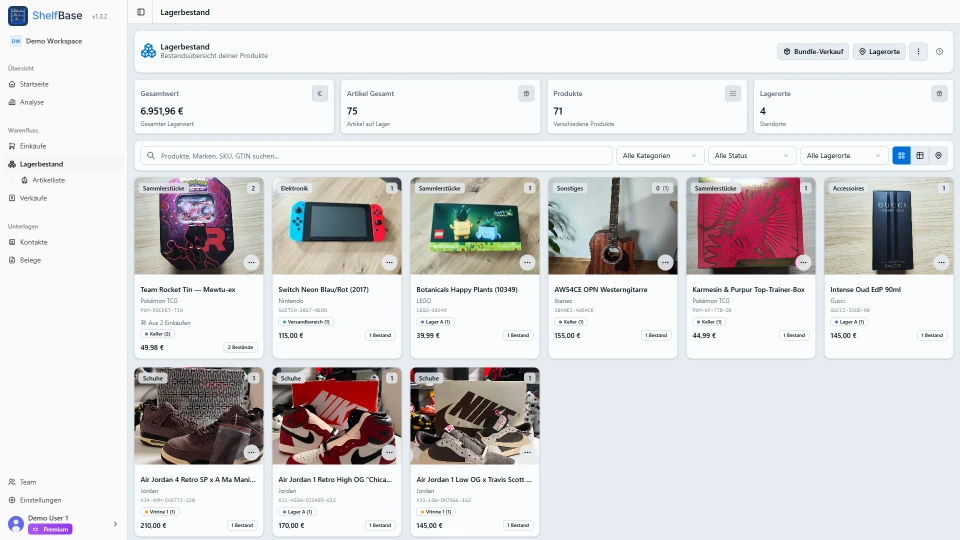Open the info icon beside the Lagerorte button

939,51
